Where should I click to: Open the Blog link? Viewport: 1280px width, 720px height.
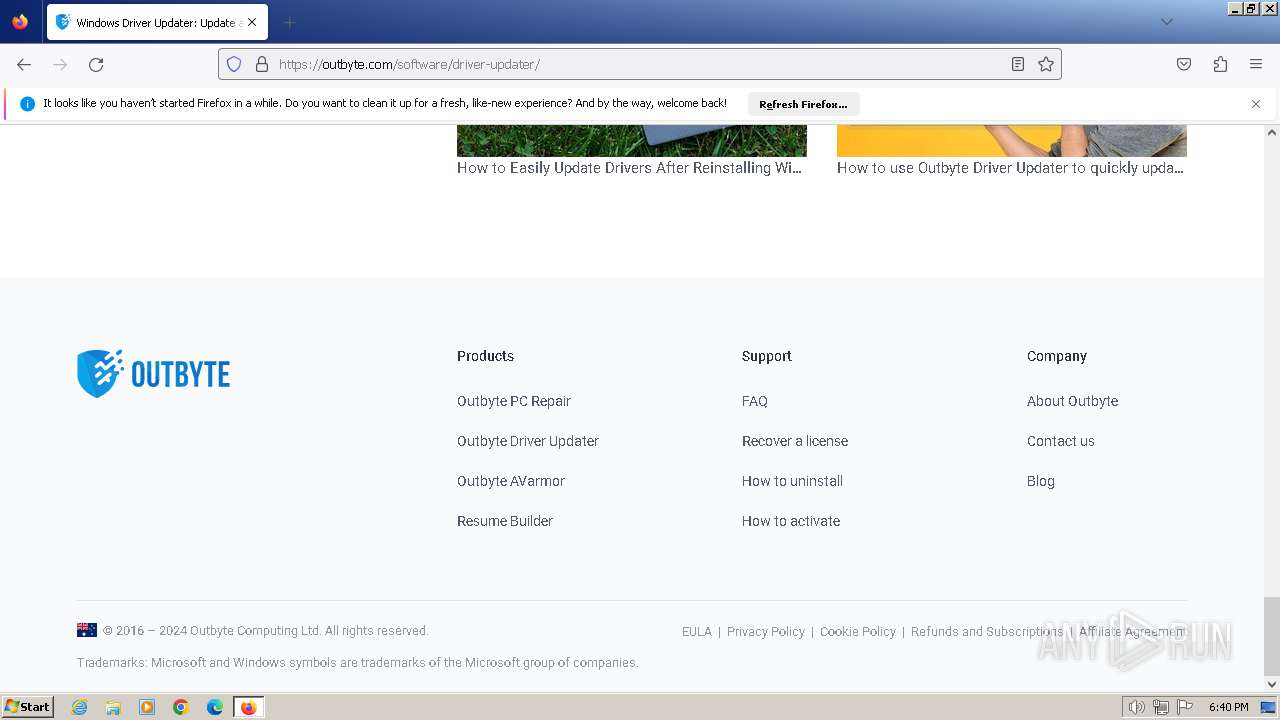[1041, 481]
